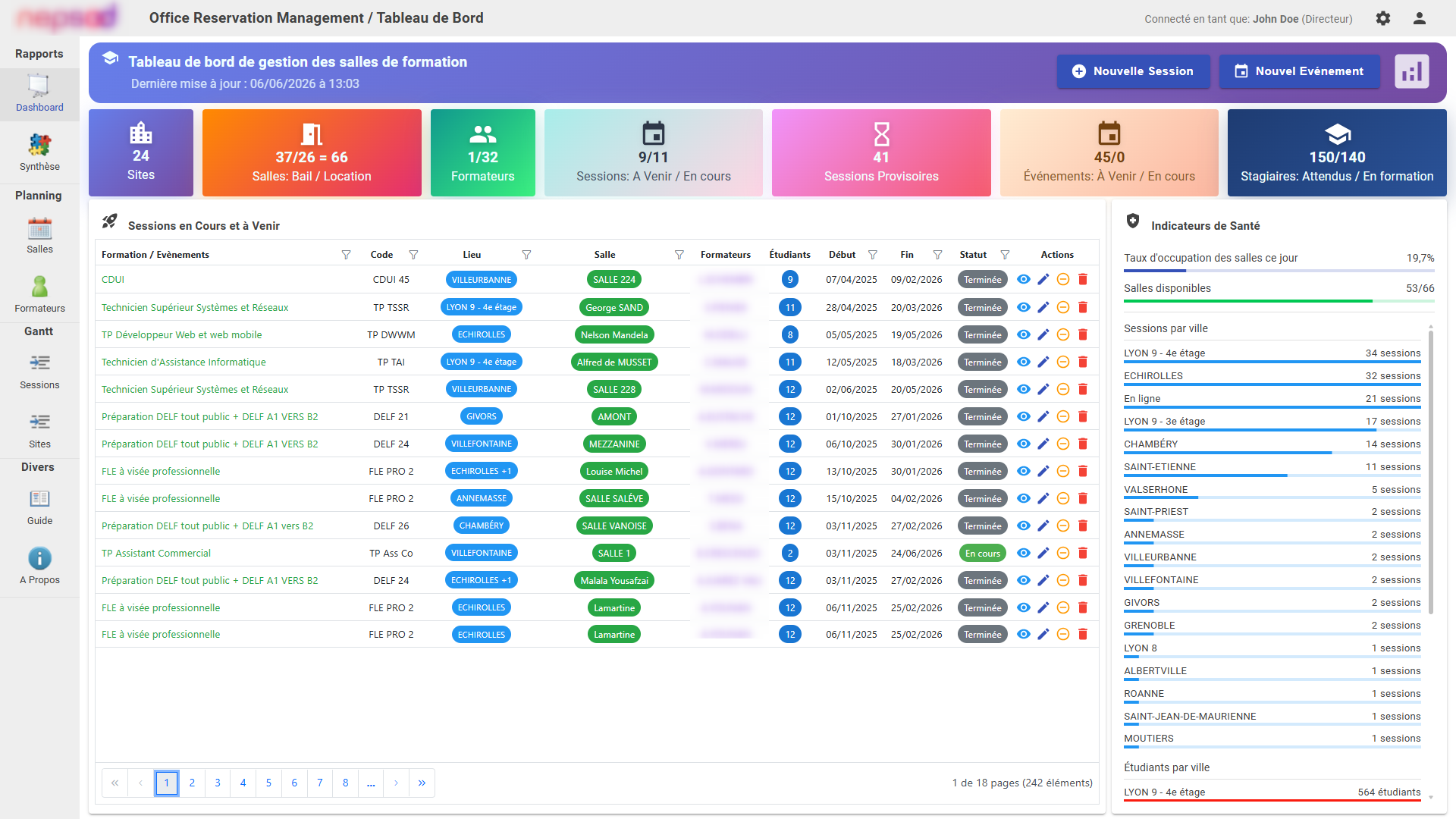Image resolution: width=1456 pixels, height=819 pixels.
Task: Go to page 8
Action: coord(345,783)
